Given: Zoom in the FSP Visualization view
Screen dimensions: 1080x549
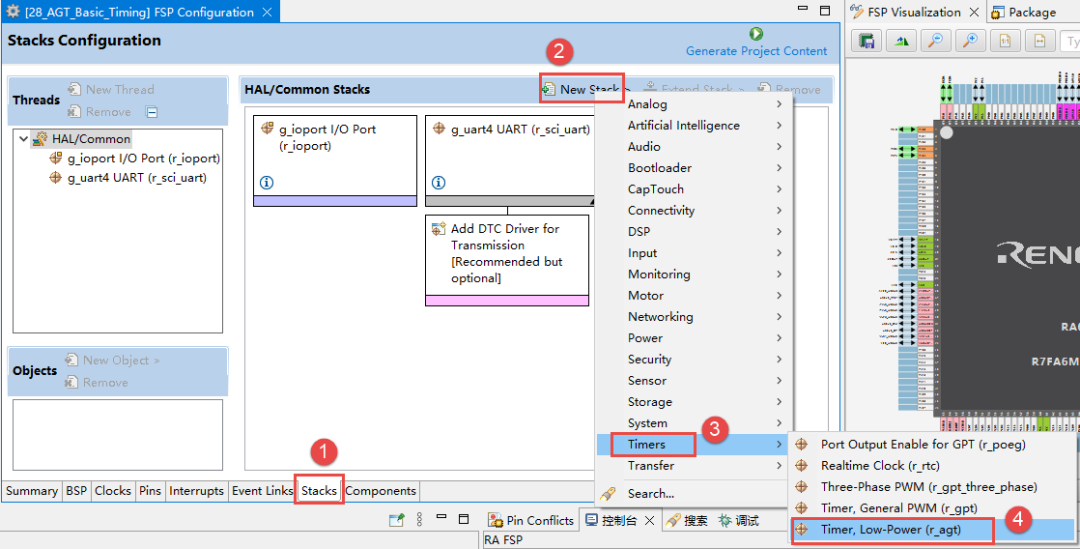Looking at the screenshot, I should 970,41.
